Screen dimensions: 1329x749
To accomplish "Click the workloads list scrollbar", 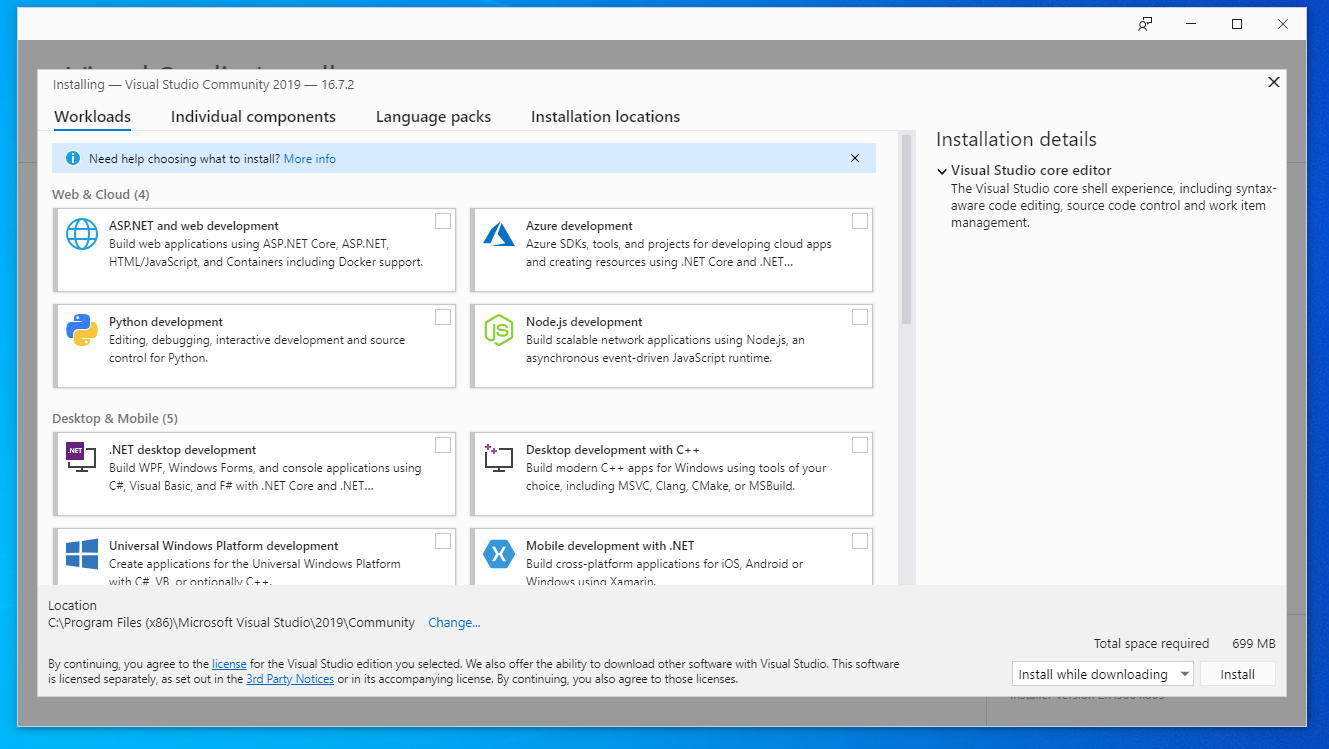I will click(905, 250).
